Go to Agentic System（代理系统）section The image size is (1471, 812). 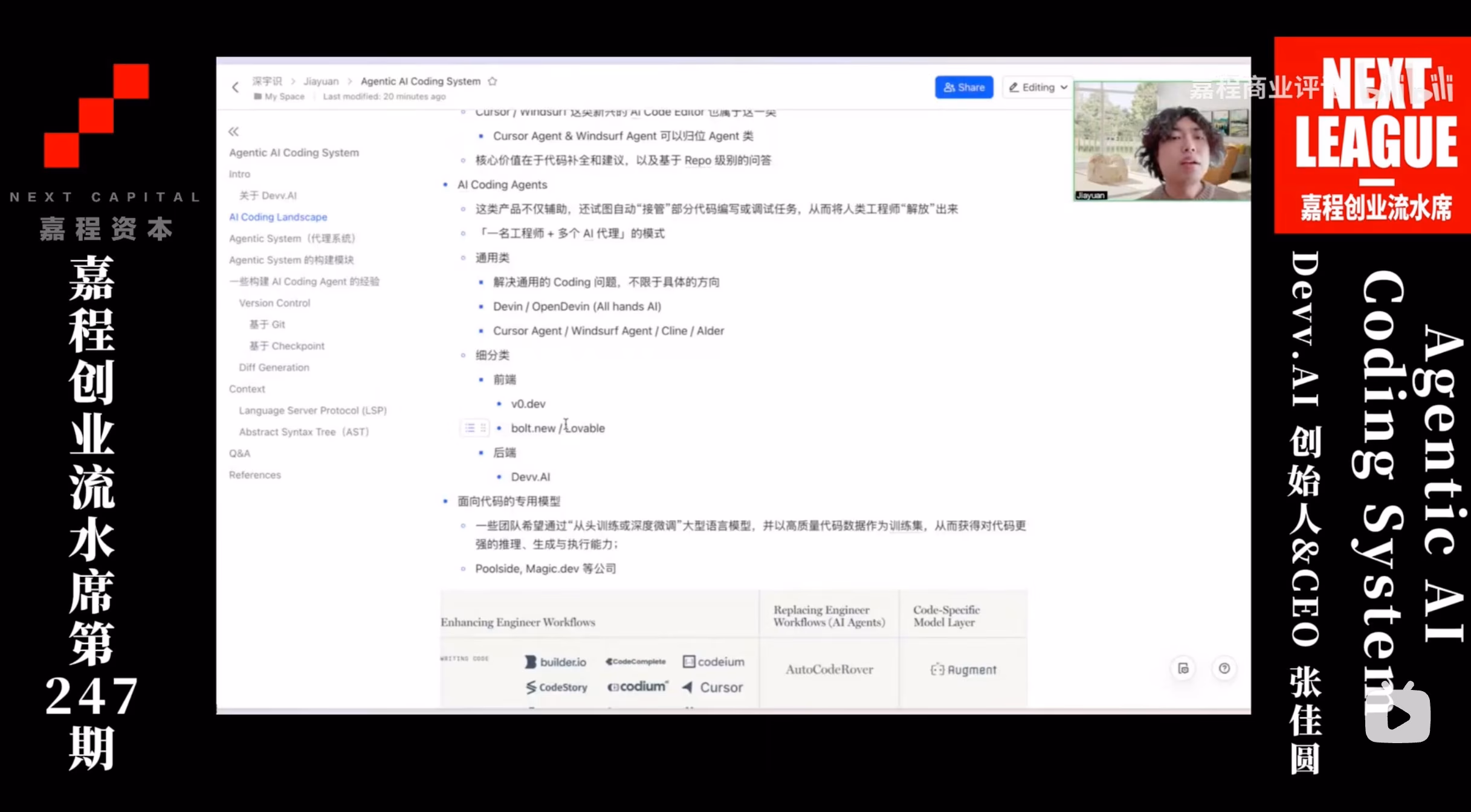(x=292, y=238)
